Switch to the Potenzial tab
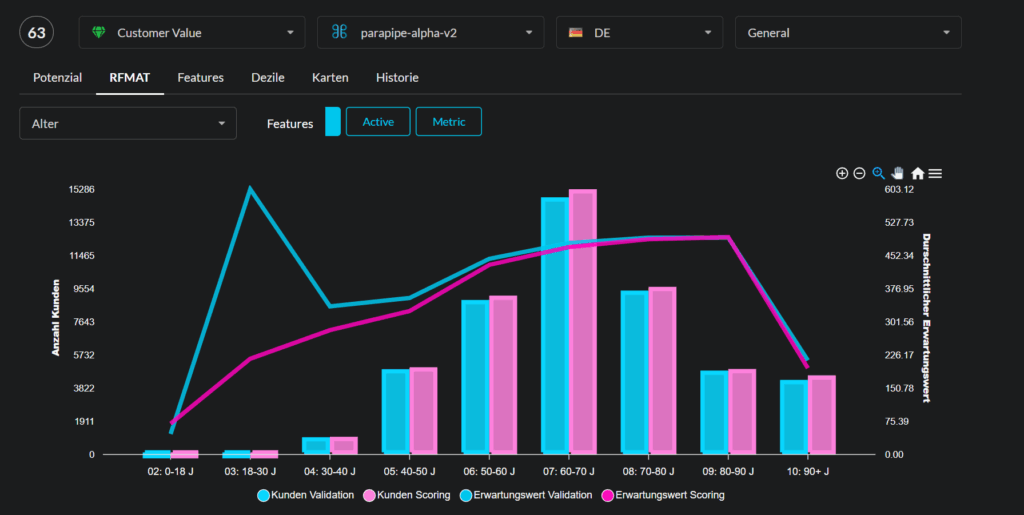The width and height of the screenshot is (1024, 515). tap(57, 77)
